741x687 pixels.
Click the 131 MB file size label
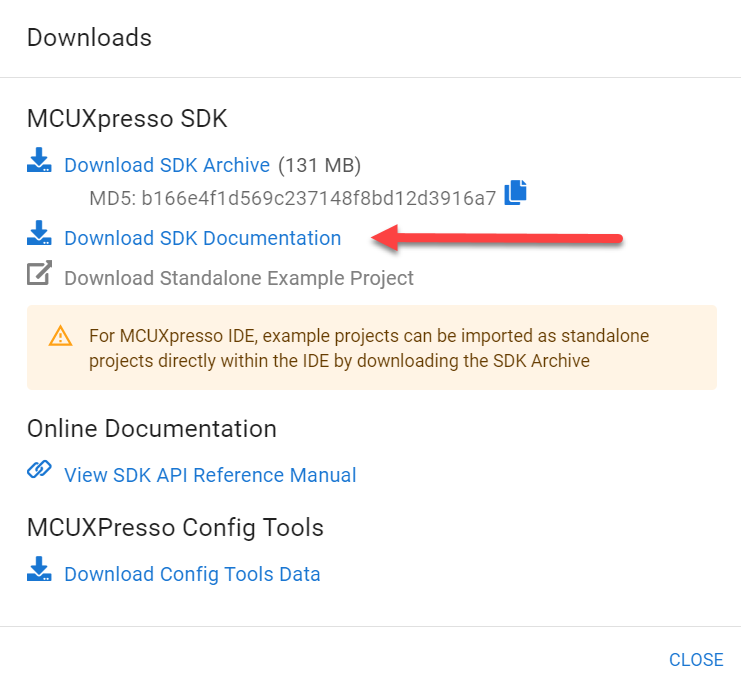point(319,165)
